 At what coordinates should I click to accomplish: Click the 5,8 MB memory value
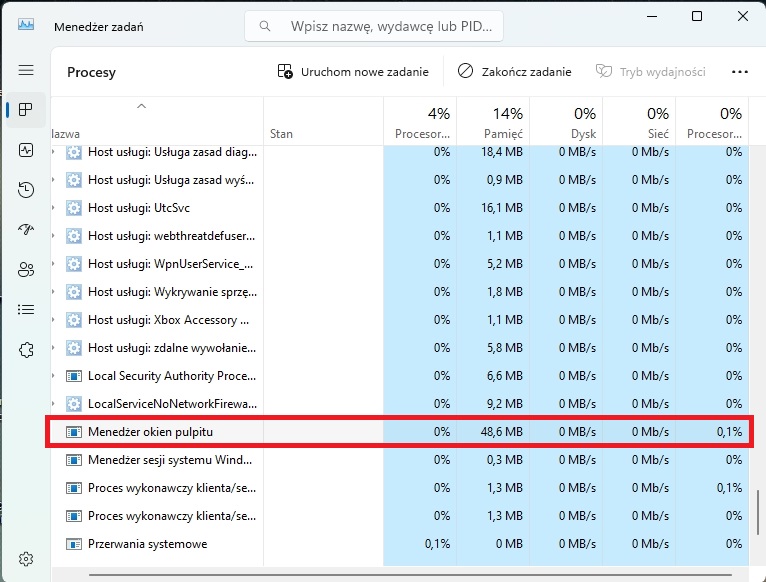point(504,348)
